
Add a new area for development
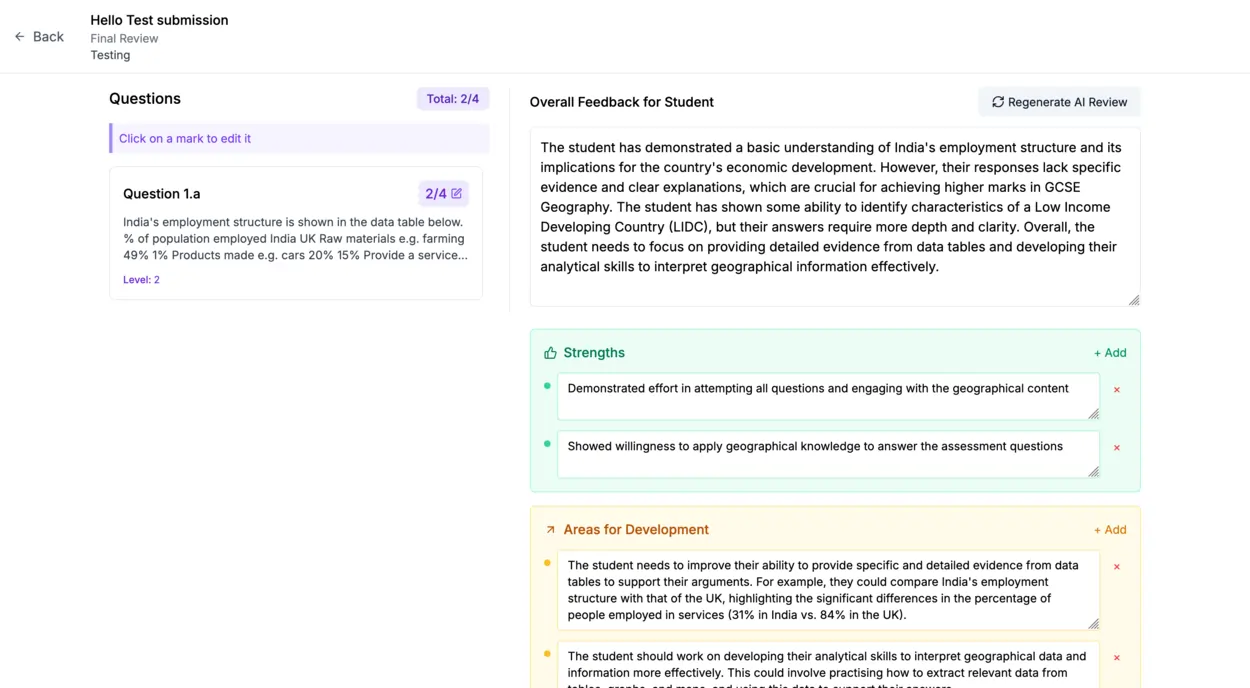1109,529
